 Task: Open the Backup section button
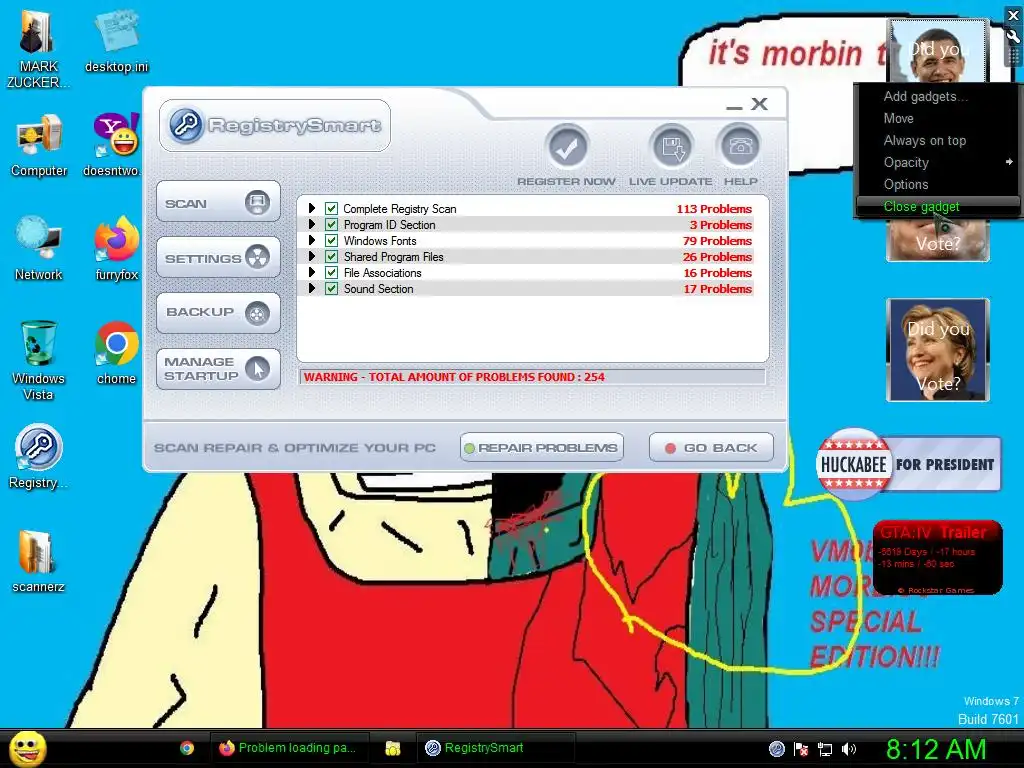click(x=218, y=313)
